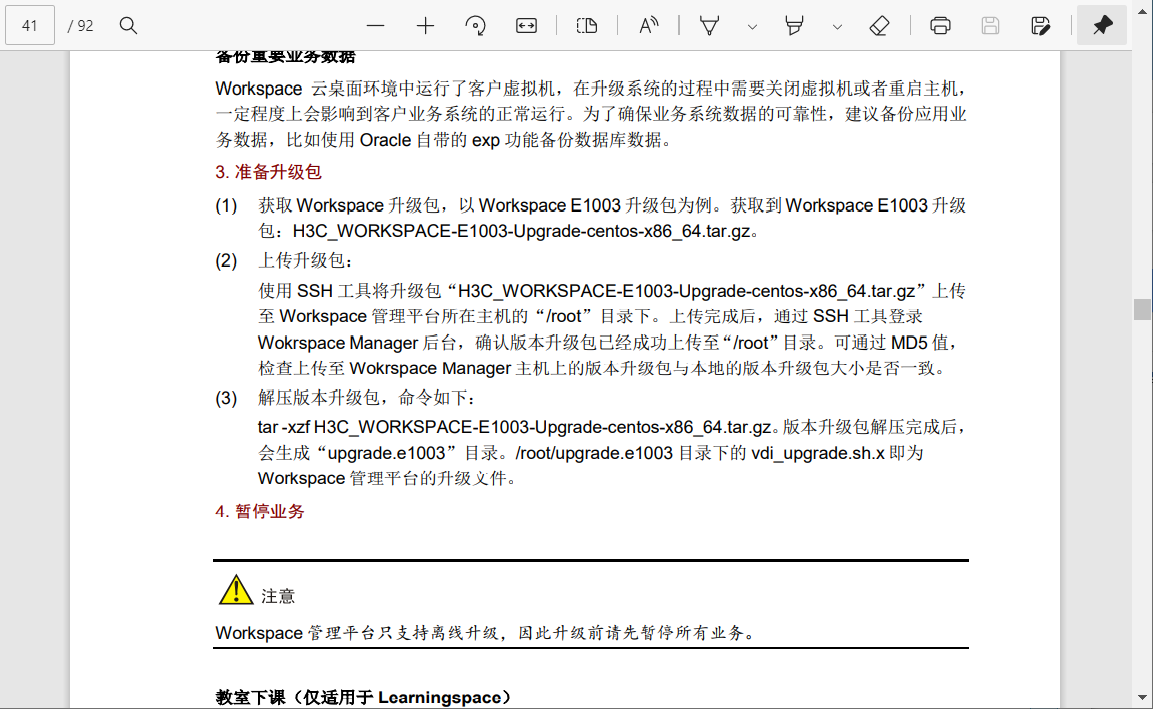Click list item '(2) 上传升级包'
1153x709 pixels.
(x=285, y=260)
